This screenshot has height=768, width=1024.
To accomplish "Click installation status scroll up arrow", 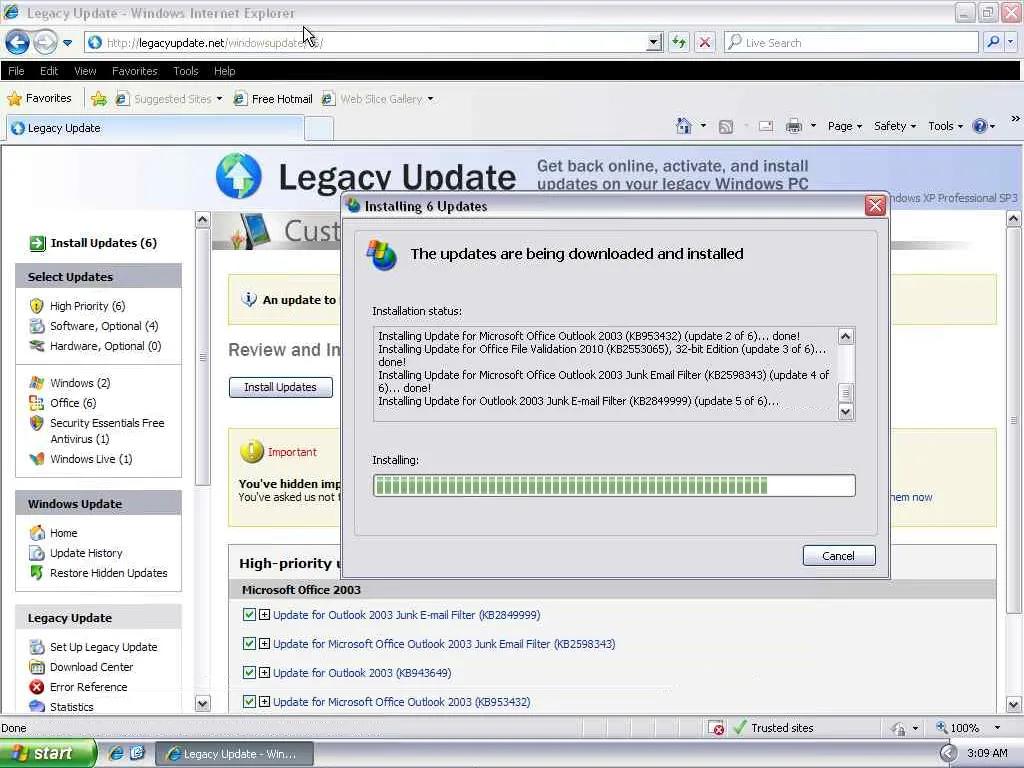I will pos(846,336).
